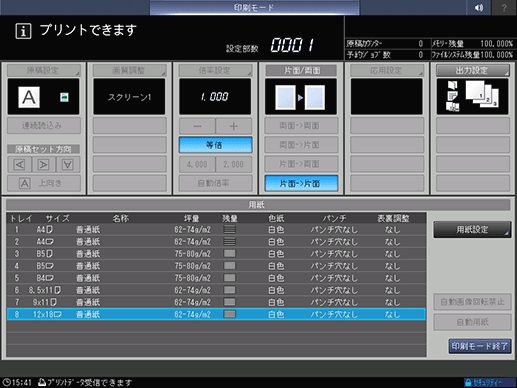This screenshot has width=517, height=388.
Task: Open the 応用設定 panel
Action: point(387,70)
